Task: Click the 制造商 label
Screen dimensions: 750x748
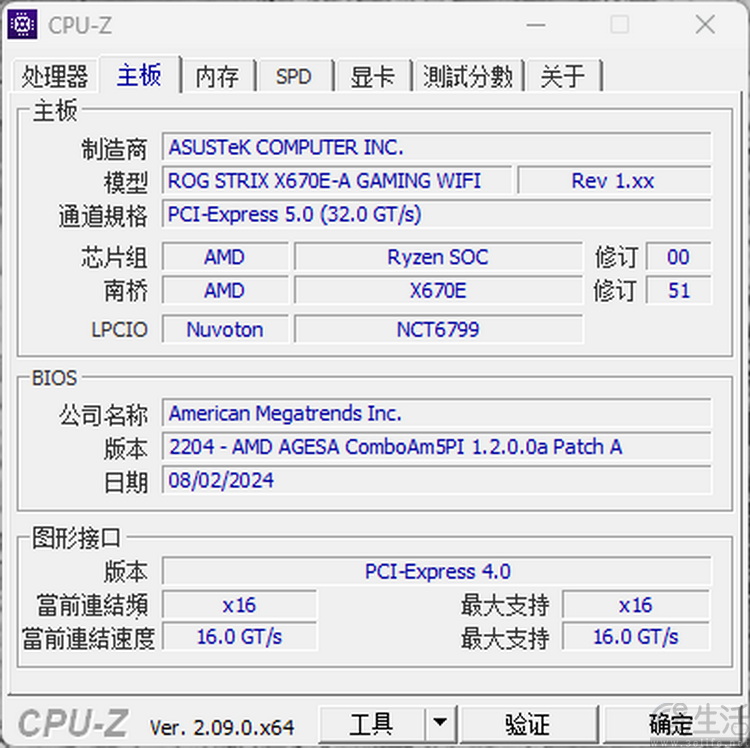Action: pyautogui.click(x=114, y=149)
